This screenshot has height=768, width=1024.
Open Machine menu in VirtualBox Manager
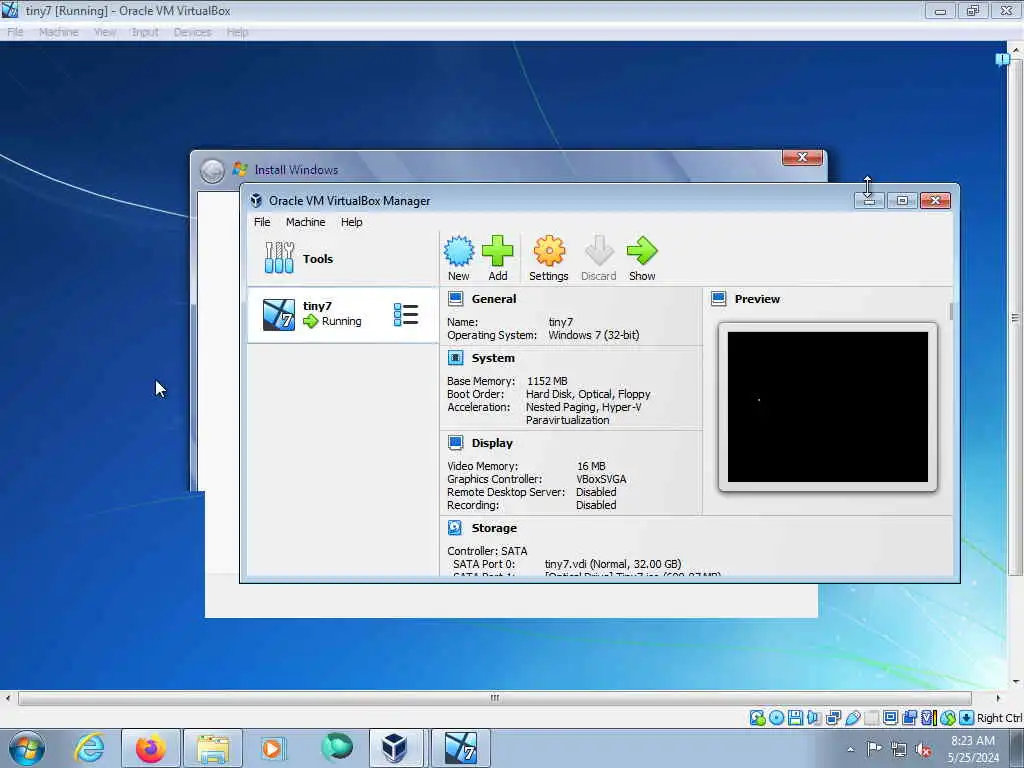pyautogui.click(x=306, y=222)
